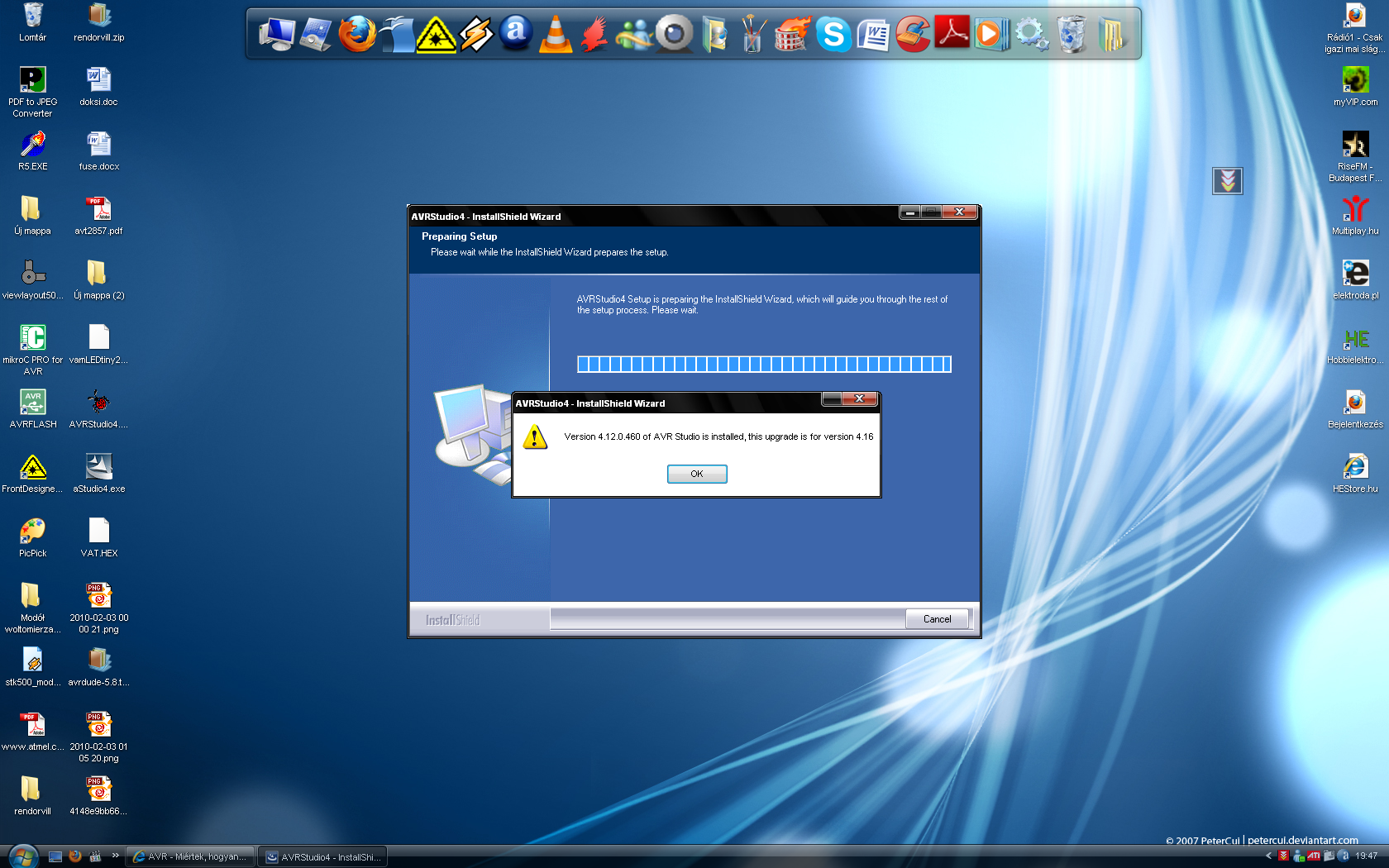
Task: Open the media player classic quick launch icon
Action: click(95, 856)
